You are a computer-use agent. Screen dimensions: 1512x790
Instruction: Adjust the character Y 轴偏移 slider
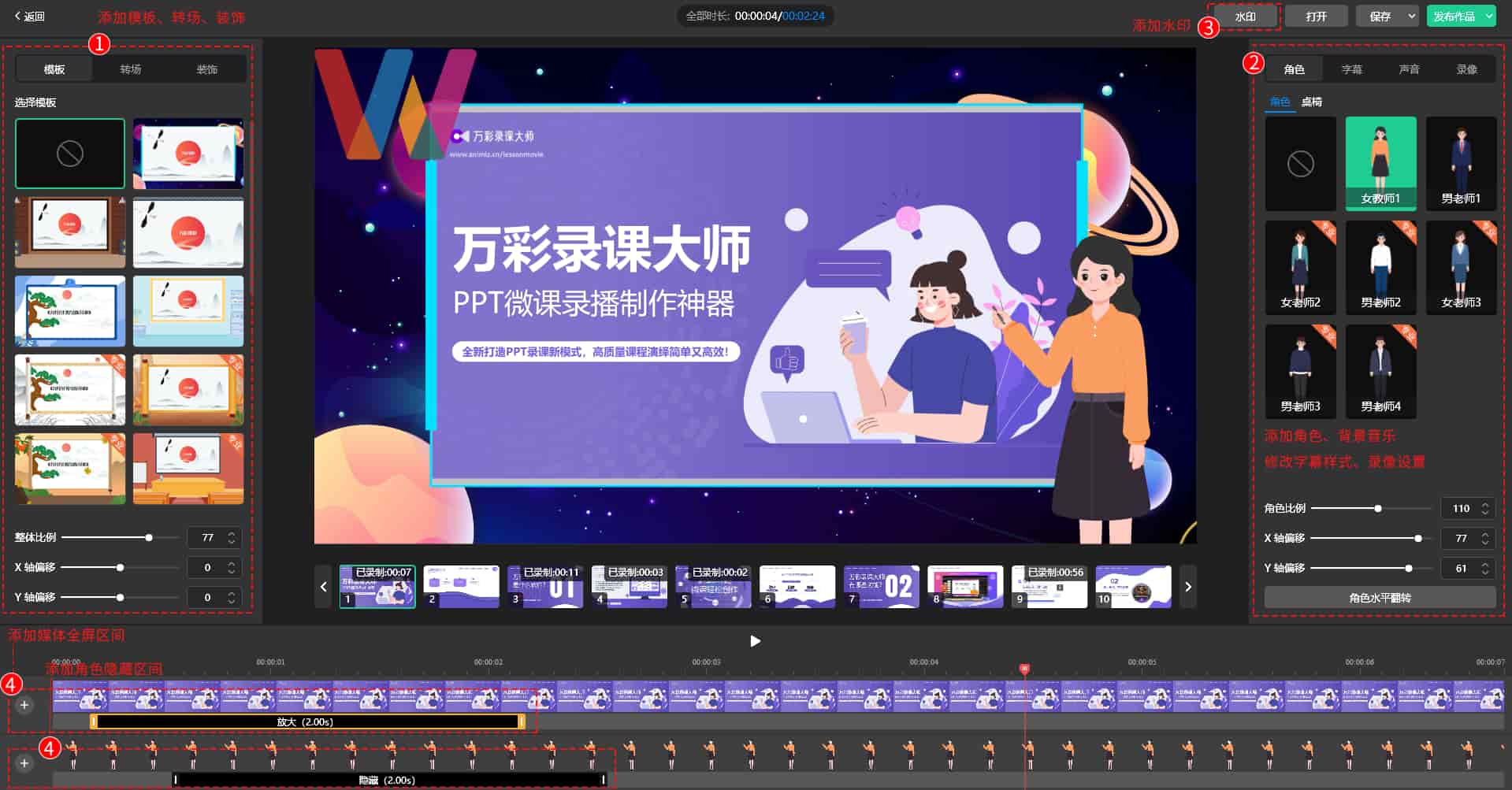(x=1371, y=568)
